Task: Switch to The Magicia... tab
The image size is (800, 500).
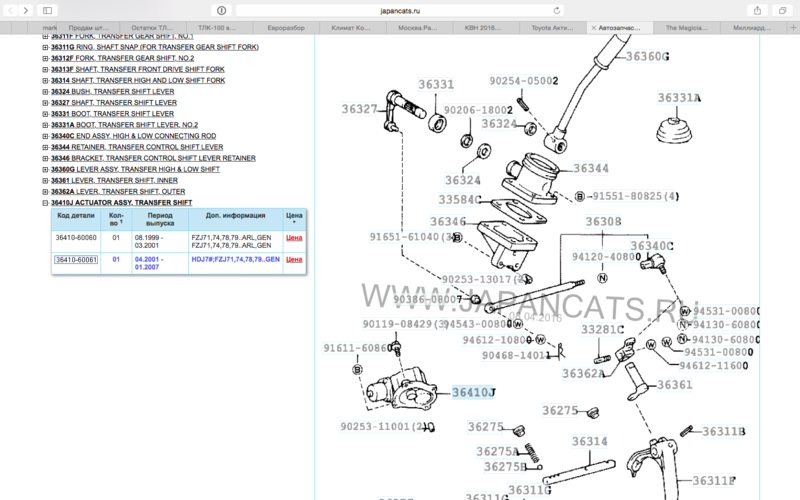Action: 686,28
